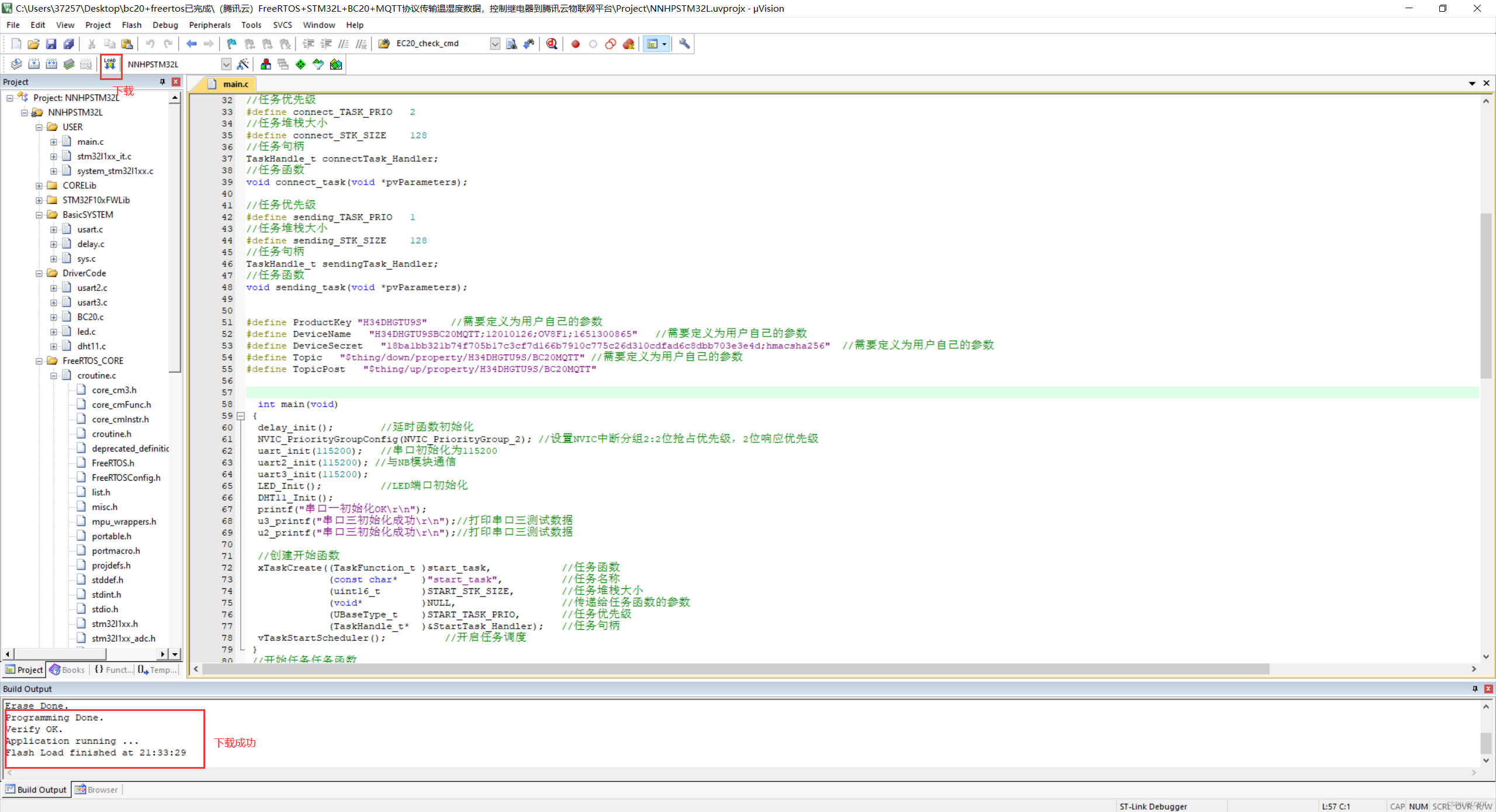The image size is (1496, 812).
Task: Open the Flash menu
Action: click(131, 25)
